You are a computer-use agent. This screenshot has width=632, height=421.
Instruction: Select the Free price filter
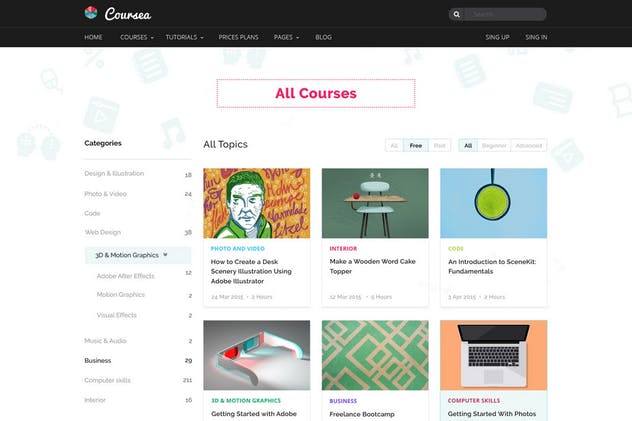(x=416, y=145)
